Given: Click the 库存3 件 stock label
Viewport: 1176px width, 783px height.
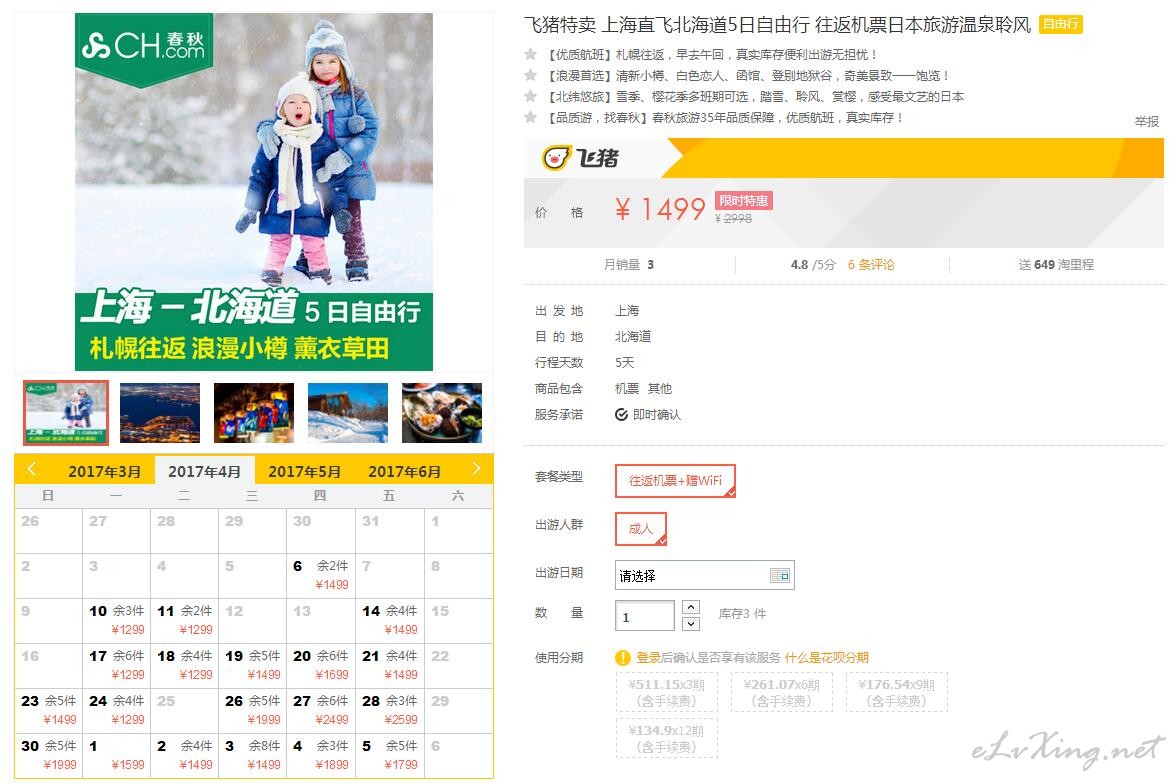Looking at the screenshot, I should coord(742,614).
